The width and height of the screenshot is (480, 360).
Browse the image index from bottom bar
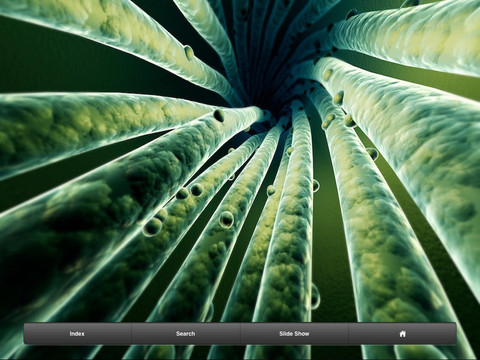(x=77, y=334)
